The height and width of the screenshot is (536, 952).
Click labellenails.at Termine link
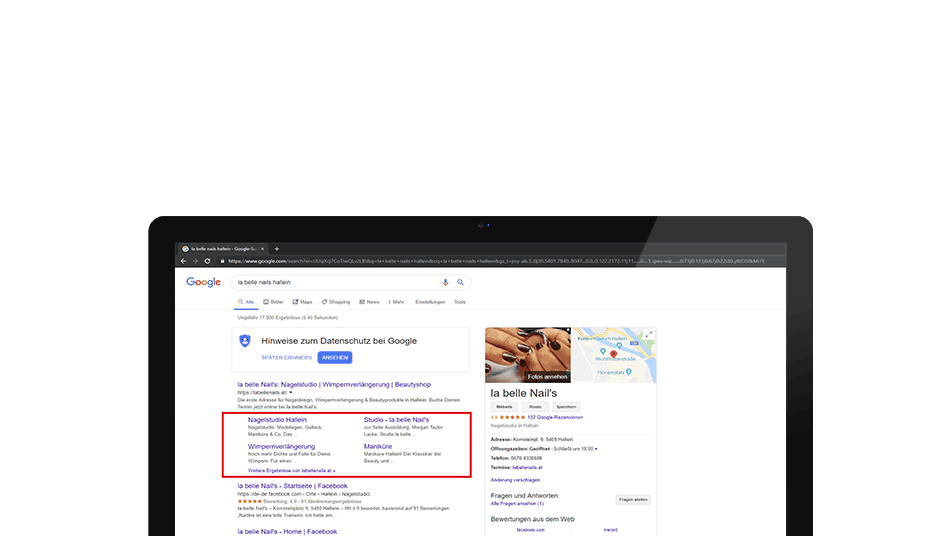point(527,467)
